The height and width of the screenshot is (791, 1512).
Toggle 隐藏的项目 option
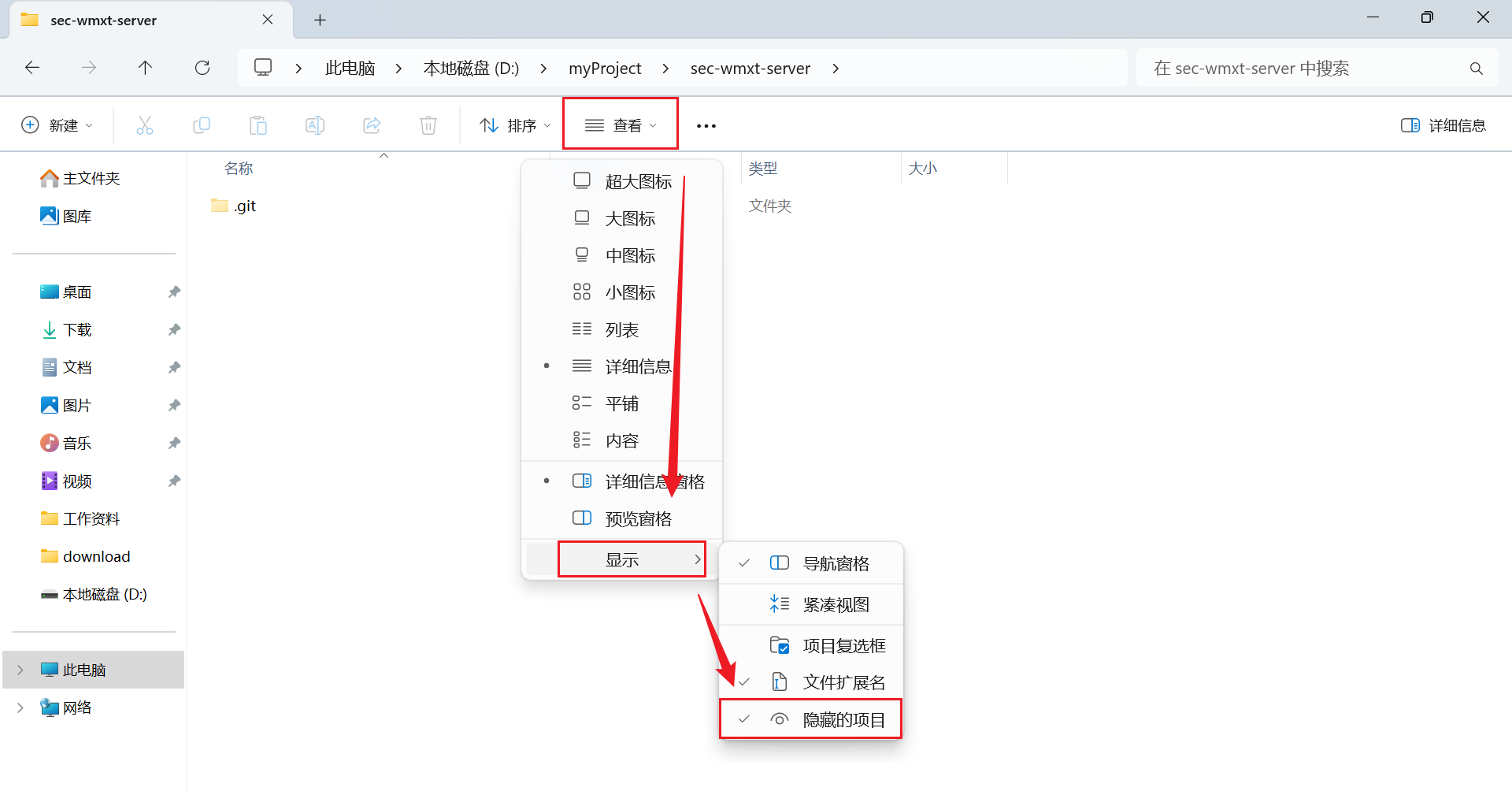click(x=811, y=719)
